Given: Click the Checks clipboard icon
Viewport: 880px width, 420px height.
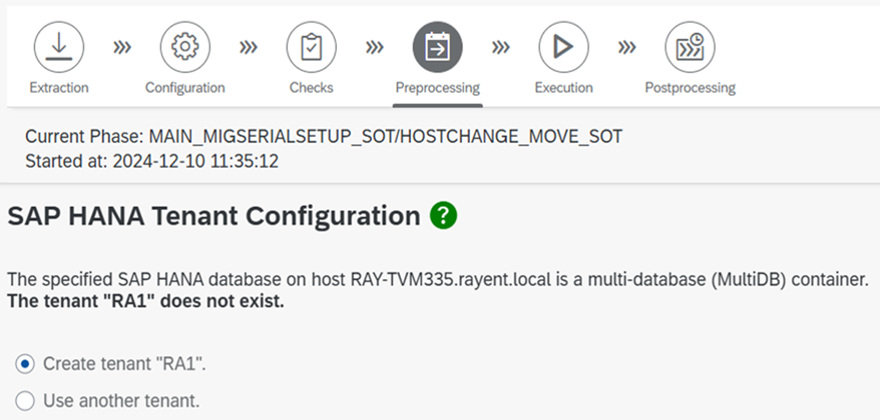Looking at the screenshot, I should (x=311, y=47).
